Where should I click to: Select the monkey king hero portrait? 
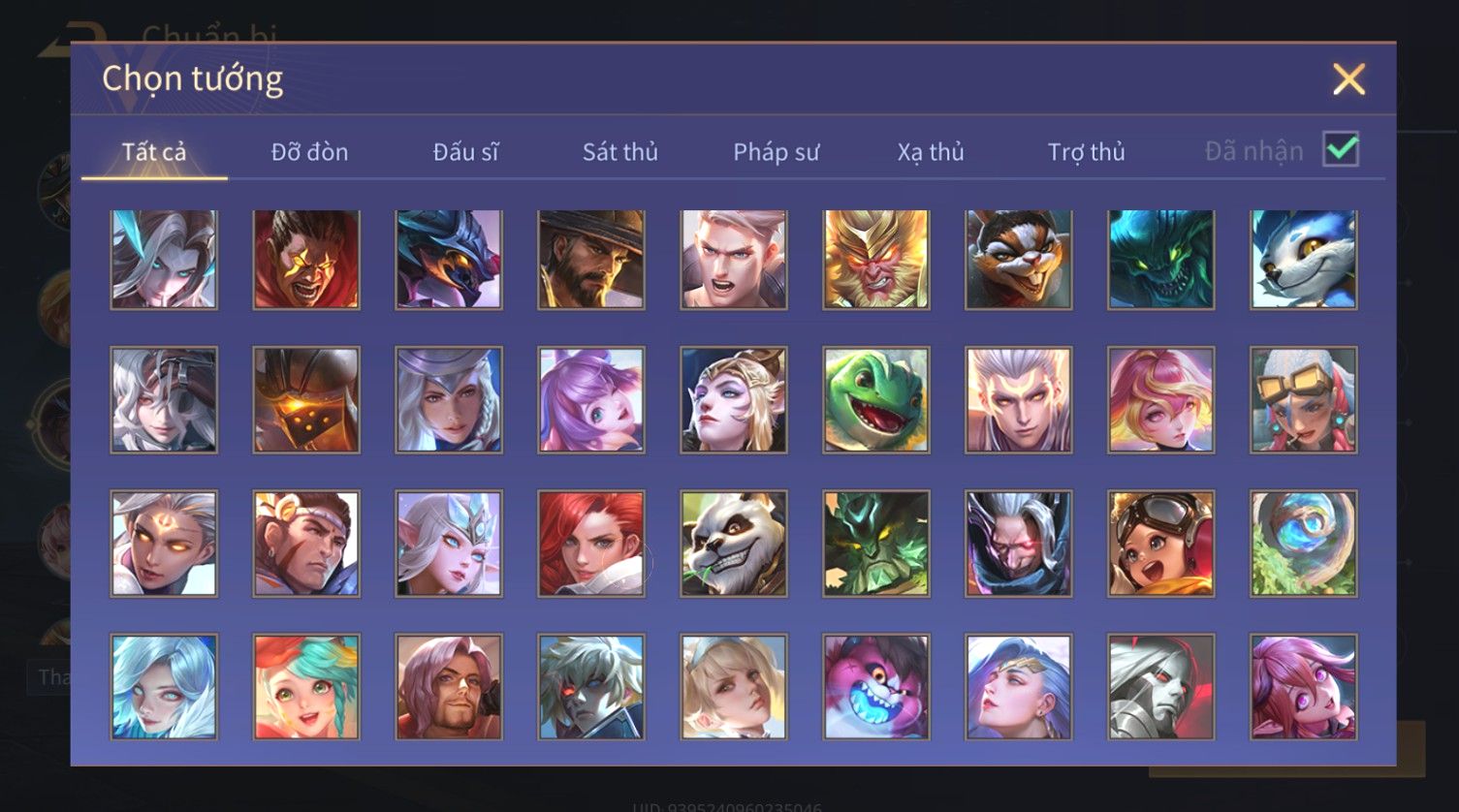876,260
